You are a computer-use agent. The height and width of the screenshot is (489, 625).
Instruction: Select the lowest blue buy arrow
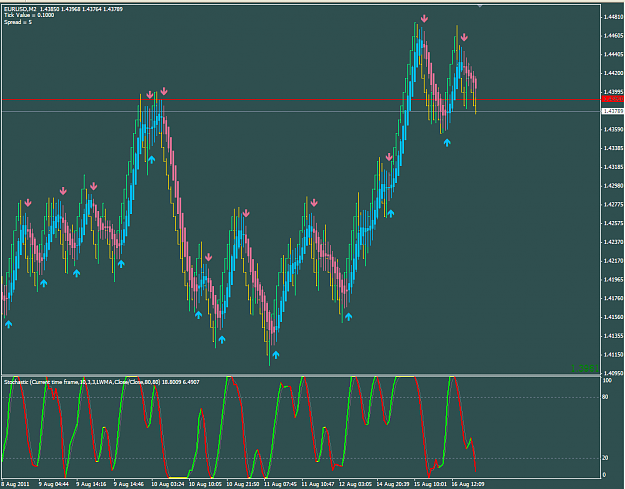[x=275, y=355]
